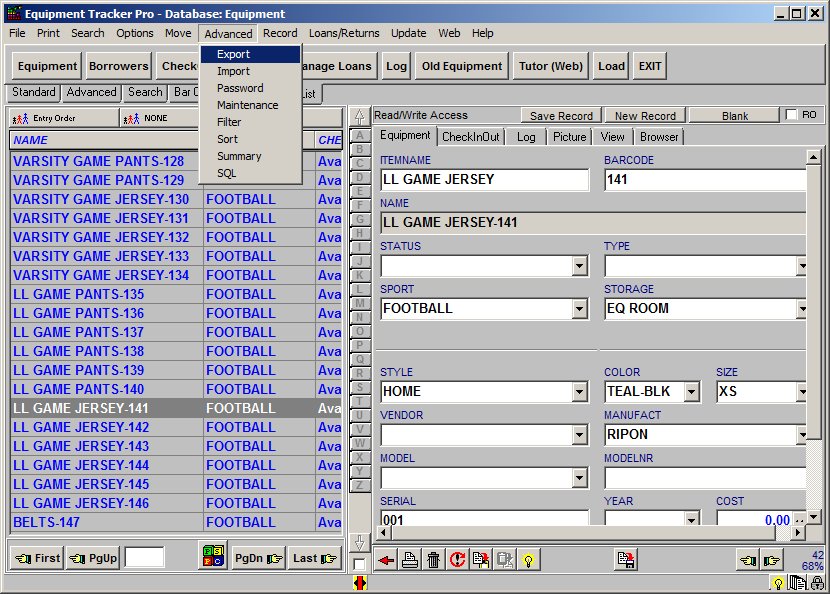830x594 pixels.
Task: Click the red circular undo icon
Action: point(457,560)
